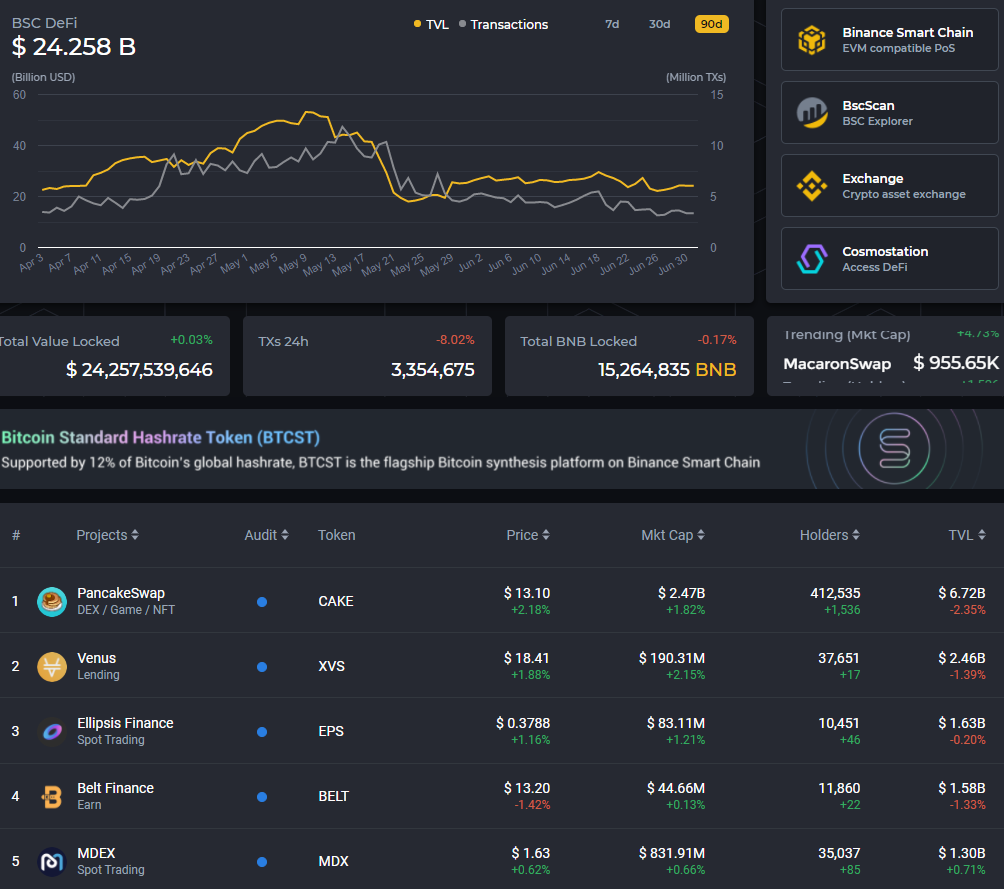Click the MDEX project logo icon
The width and height of the screenshot is (1004, 889).
tap(52, 861)
